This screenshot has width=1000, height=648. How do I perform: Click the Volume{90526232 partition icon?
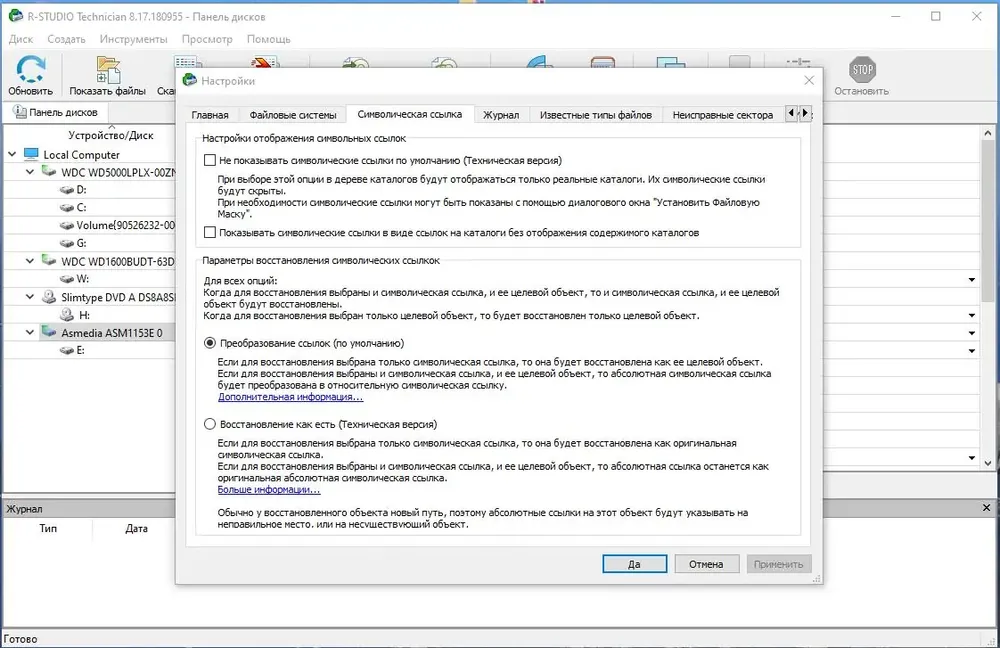pos(67,225)
